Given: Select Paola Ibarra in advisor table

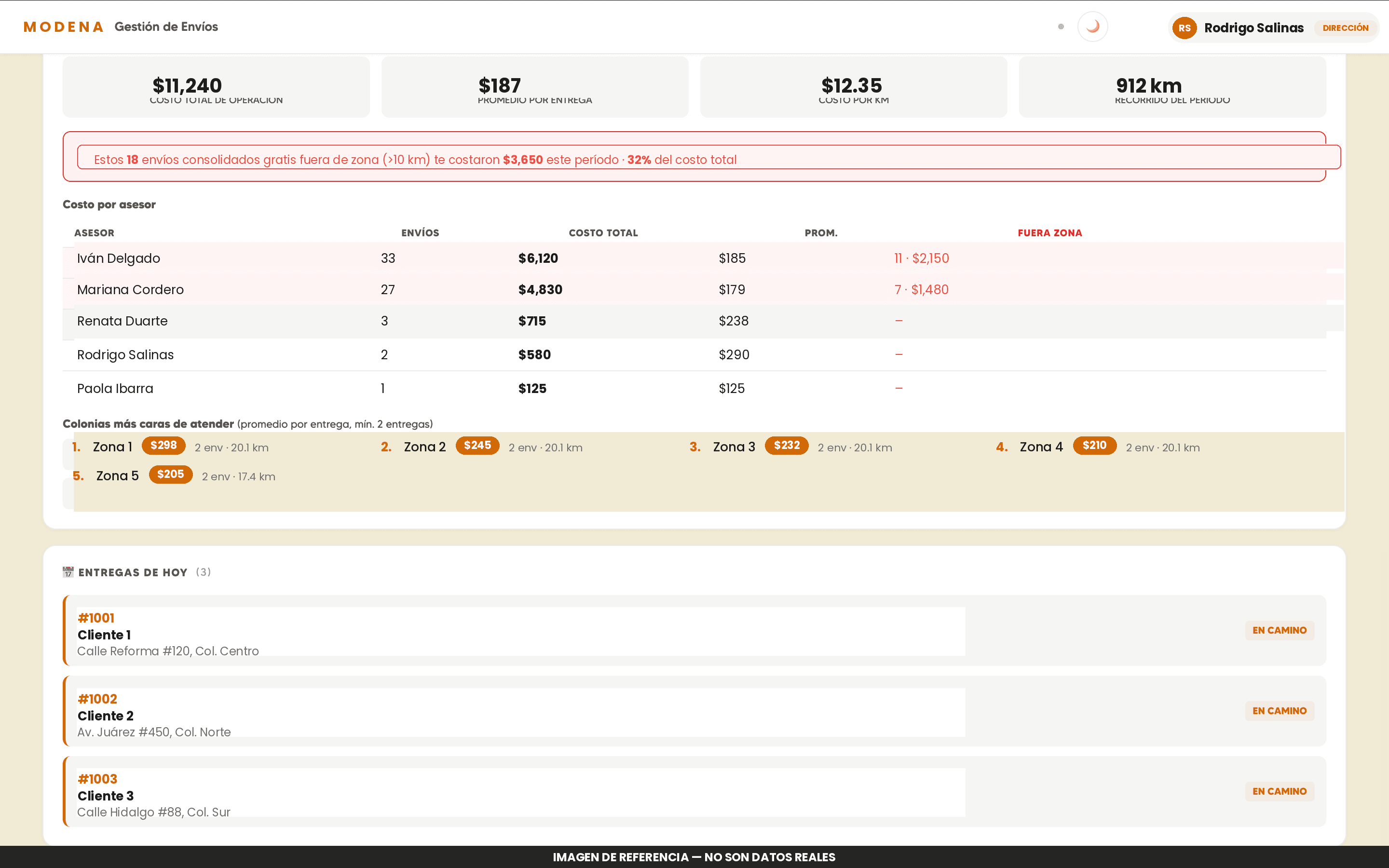Looking at the screenshot, I should click(115, 389).
